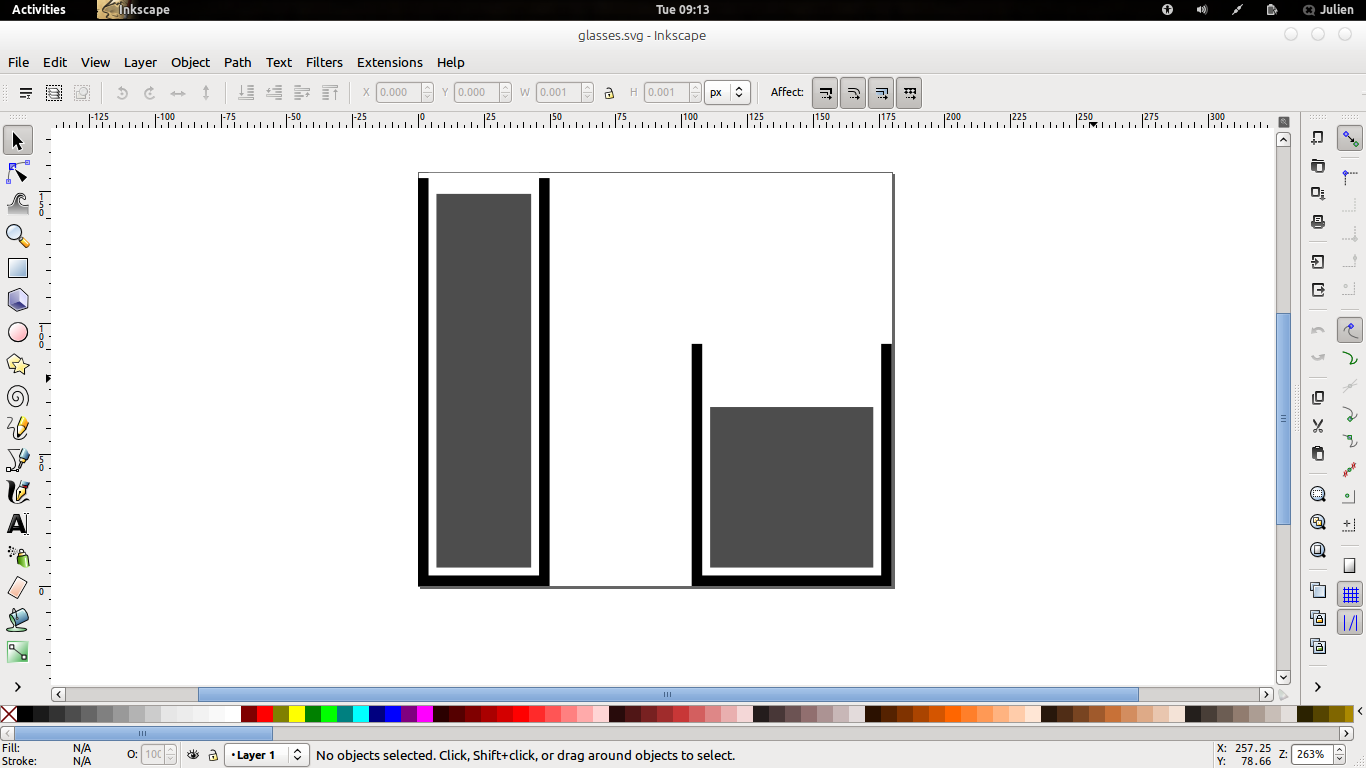Viewport: 1366px width, 768px height.
Task: Toggle current layer visibility eye
Action: (x=194, y=755)
